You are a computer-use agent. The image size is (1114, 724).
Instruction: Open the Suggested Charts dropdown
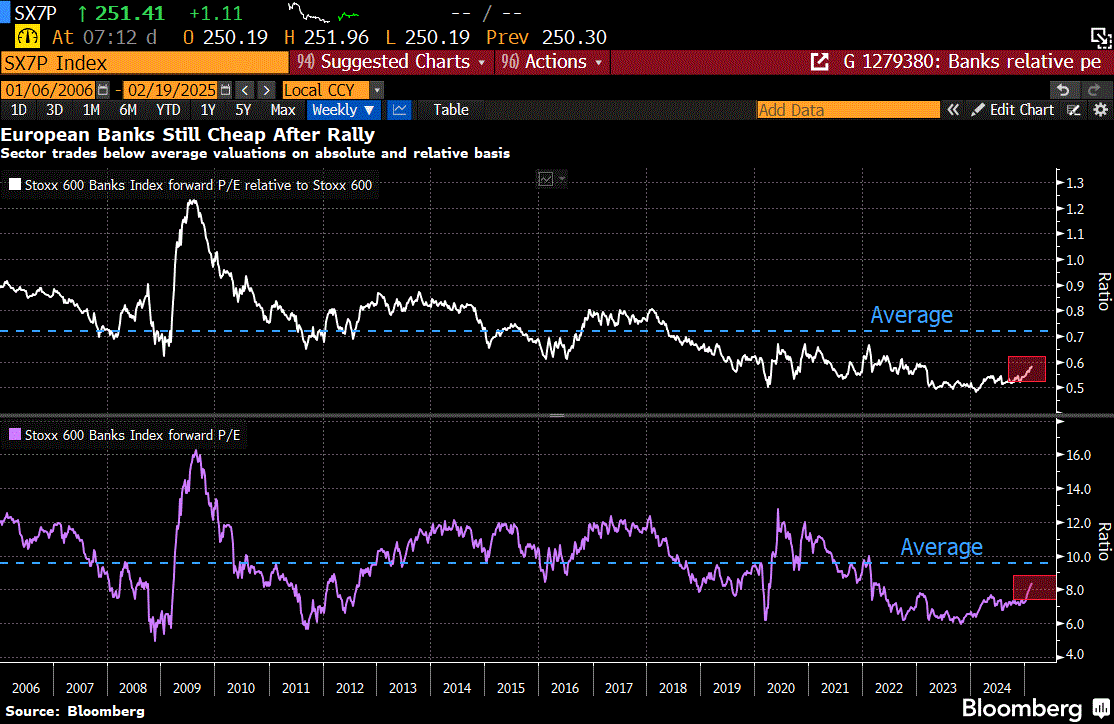(391, 63)
